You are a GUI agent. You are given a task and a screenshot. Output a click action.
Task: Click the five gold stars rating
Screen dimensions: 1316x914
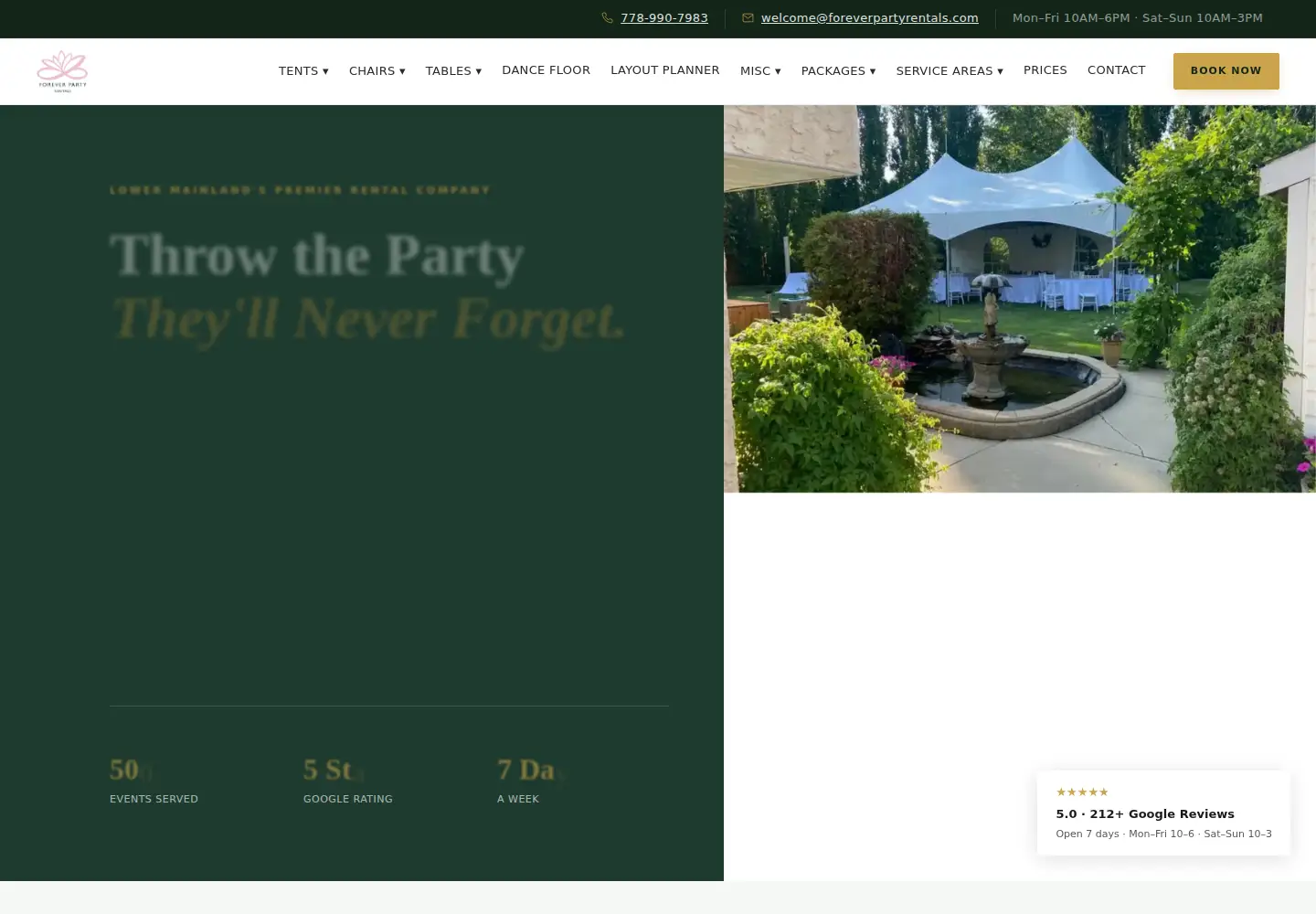click(x=1082, y=792)
